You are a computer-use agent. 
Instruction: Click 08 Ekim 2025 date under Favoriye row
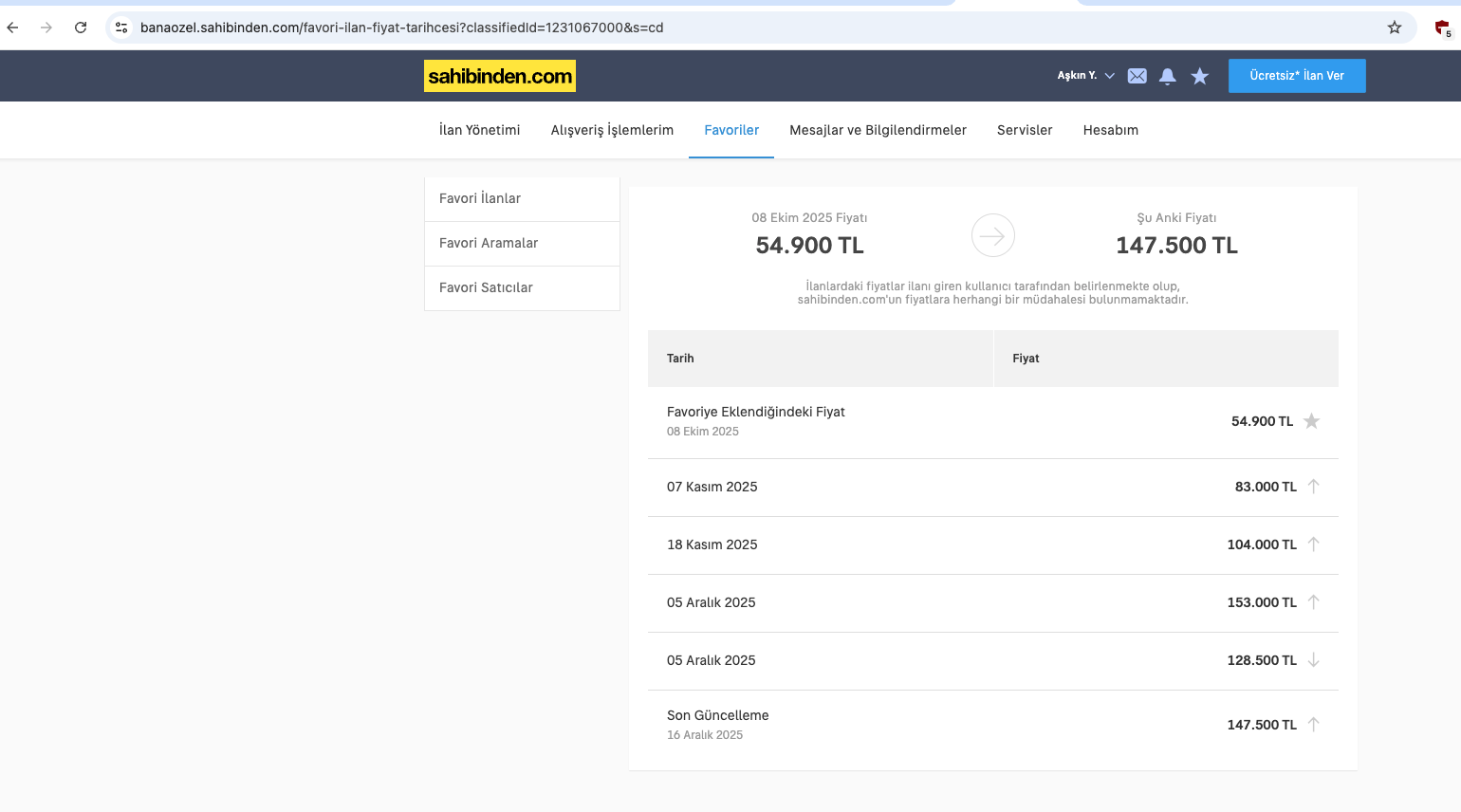coord(702,432)
